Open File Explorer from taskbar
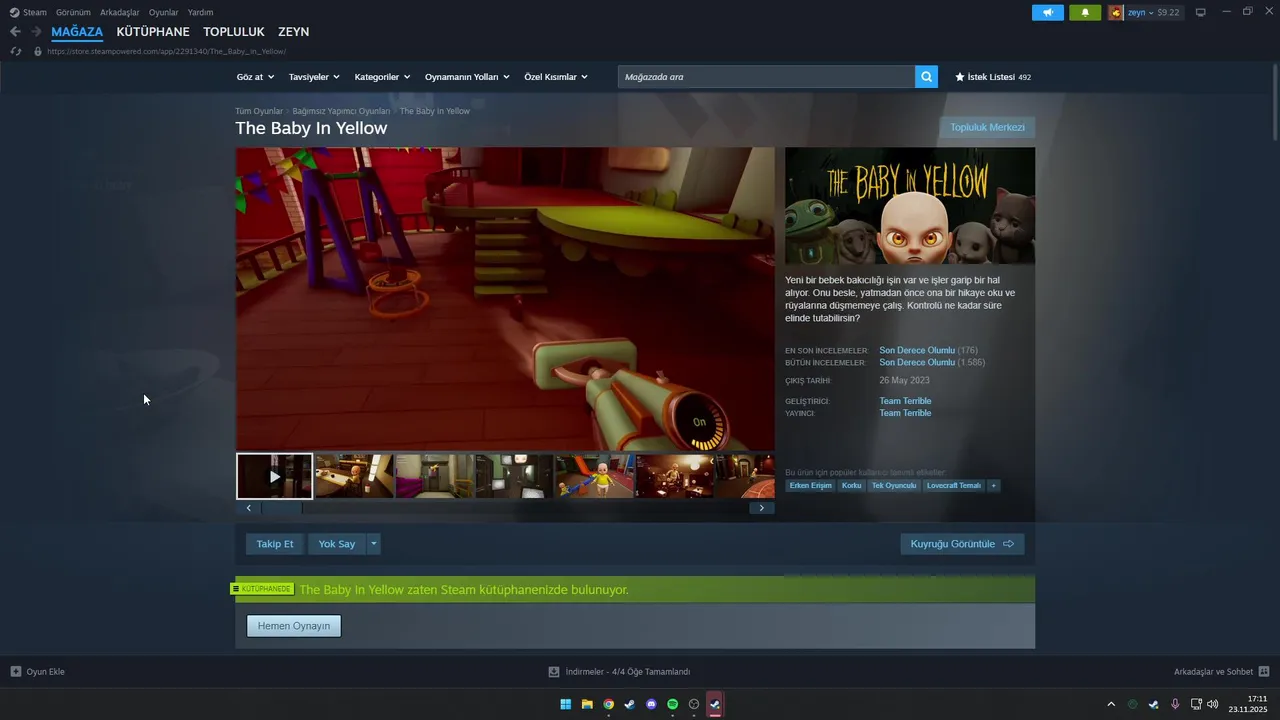Viewport: 1280px width, 720px height. [587, 704]
